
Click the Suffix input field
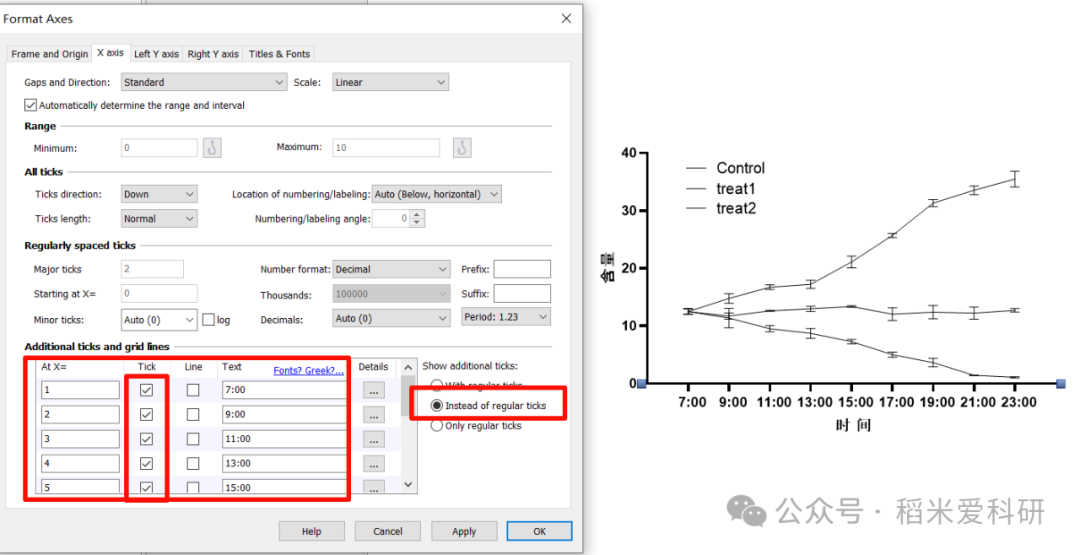point(522,294)
